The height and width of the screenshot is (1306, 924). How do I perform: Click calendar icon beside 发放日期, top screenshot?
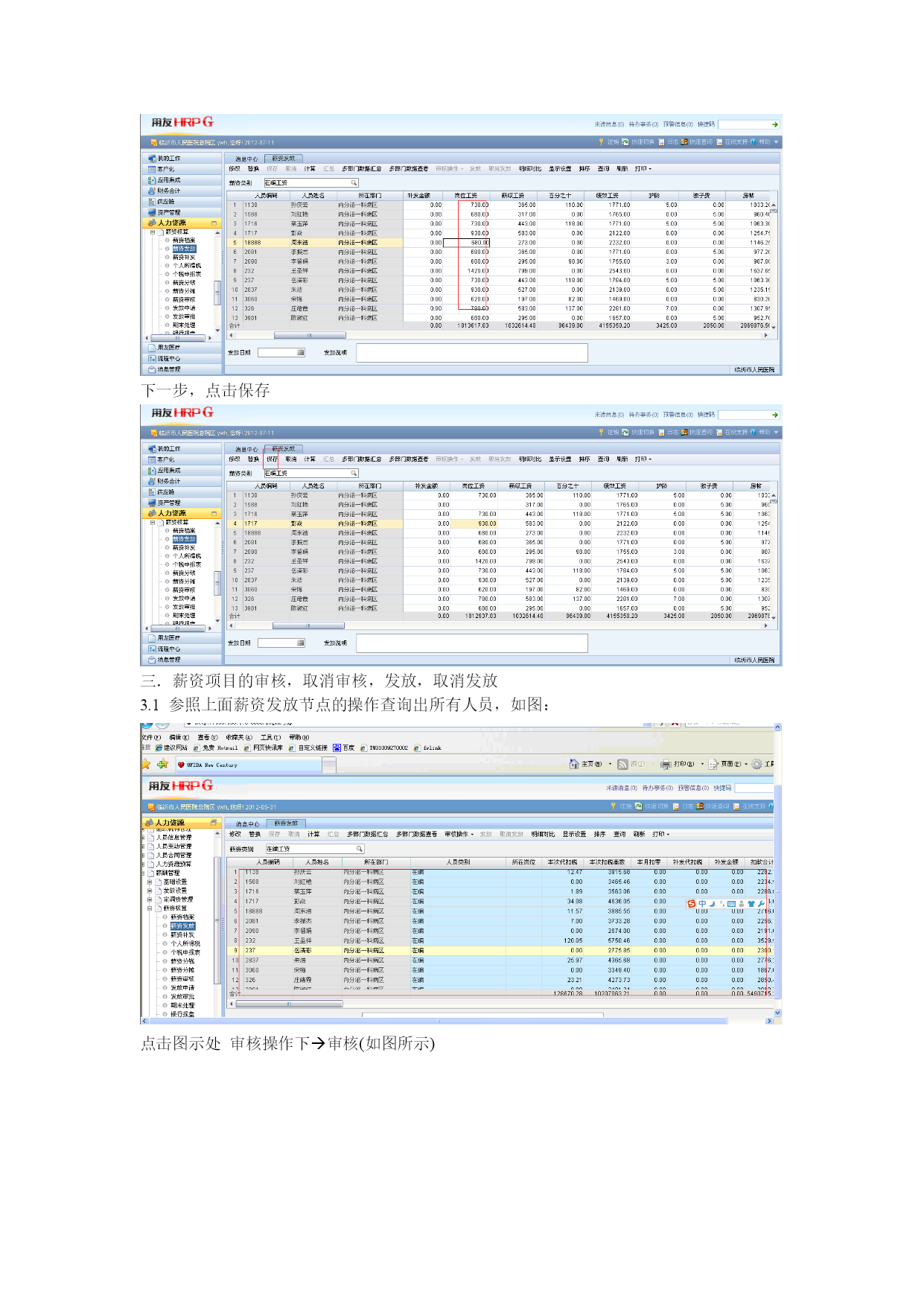tap(301, 352)
